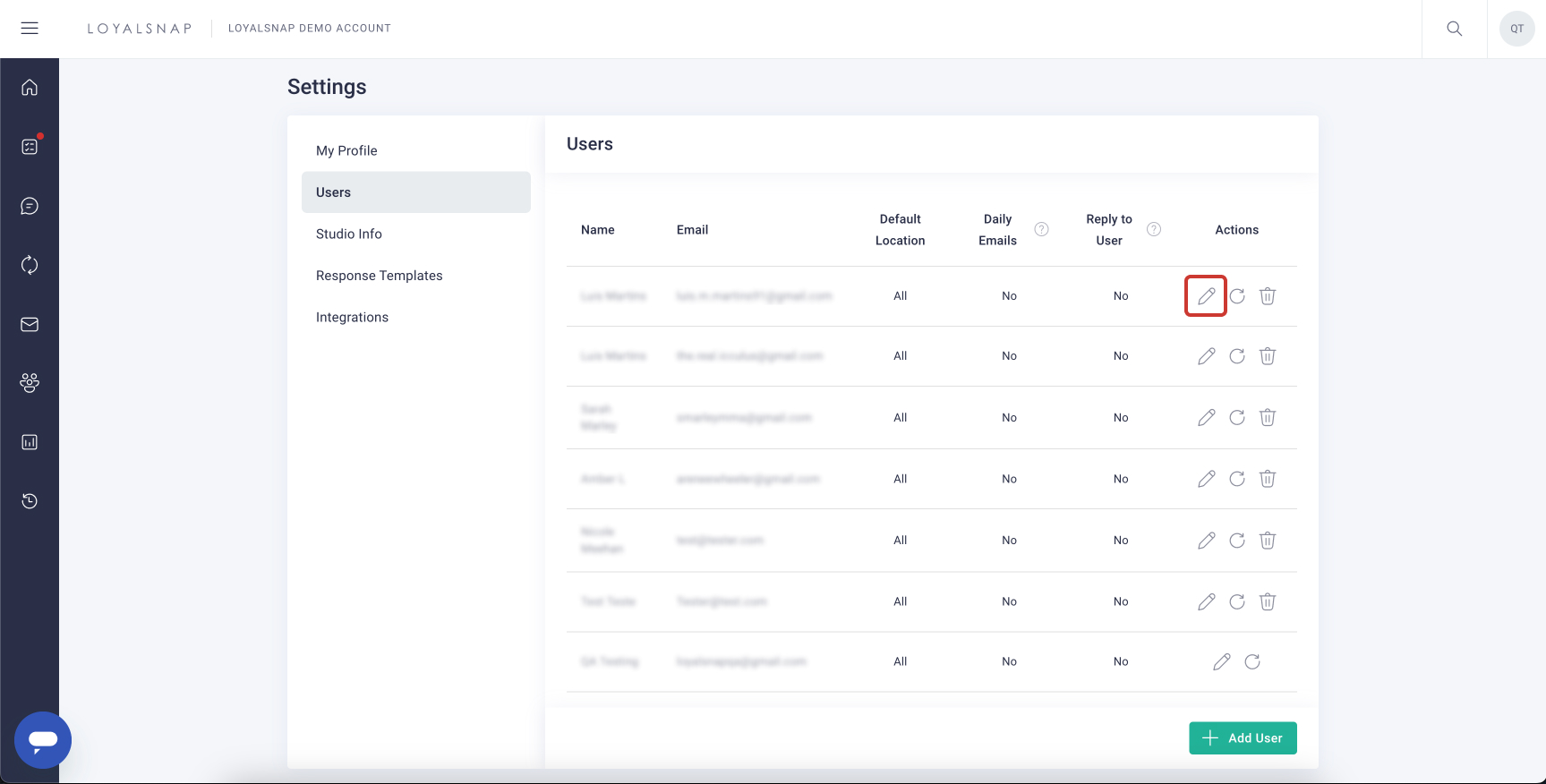Switch to Studio Info settings tab
The image size is (1546, 784).
click(x=349, y=234)
